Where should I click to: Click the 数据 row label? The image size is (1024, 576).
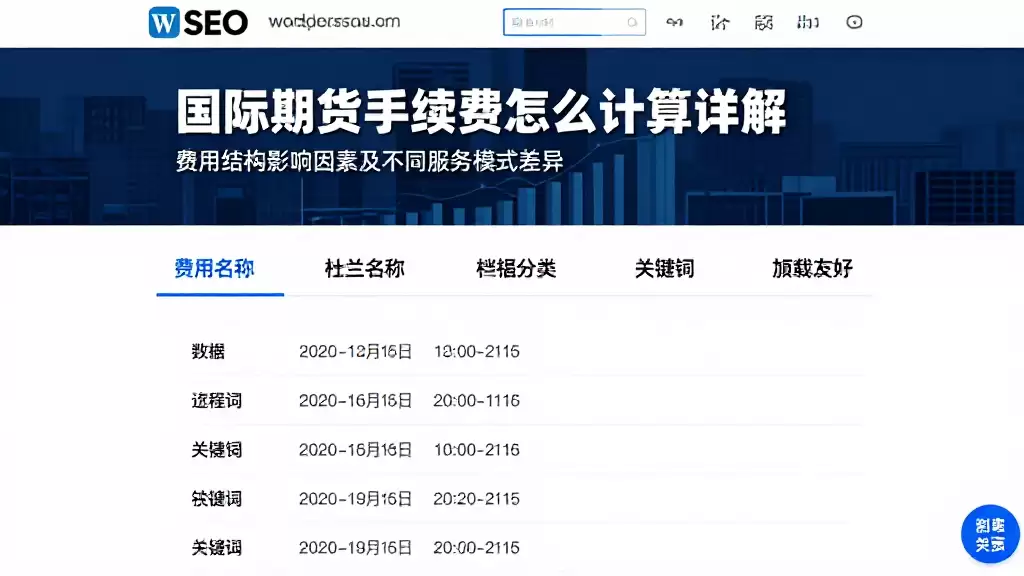click(x=208, y=351)
